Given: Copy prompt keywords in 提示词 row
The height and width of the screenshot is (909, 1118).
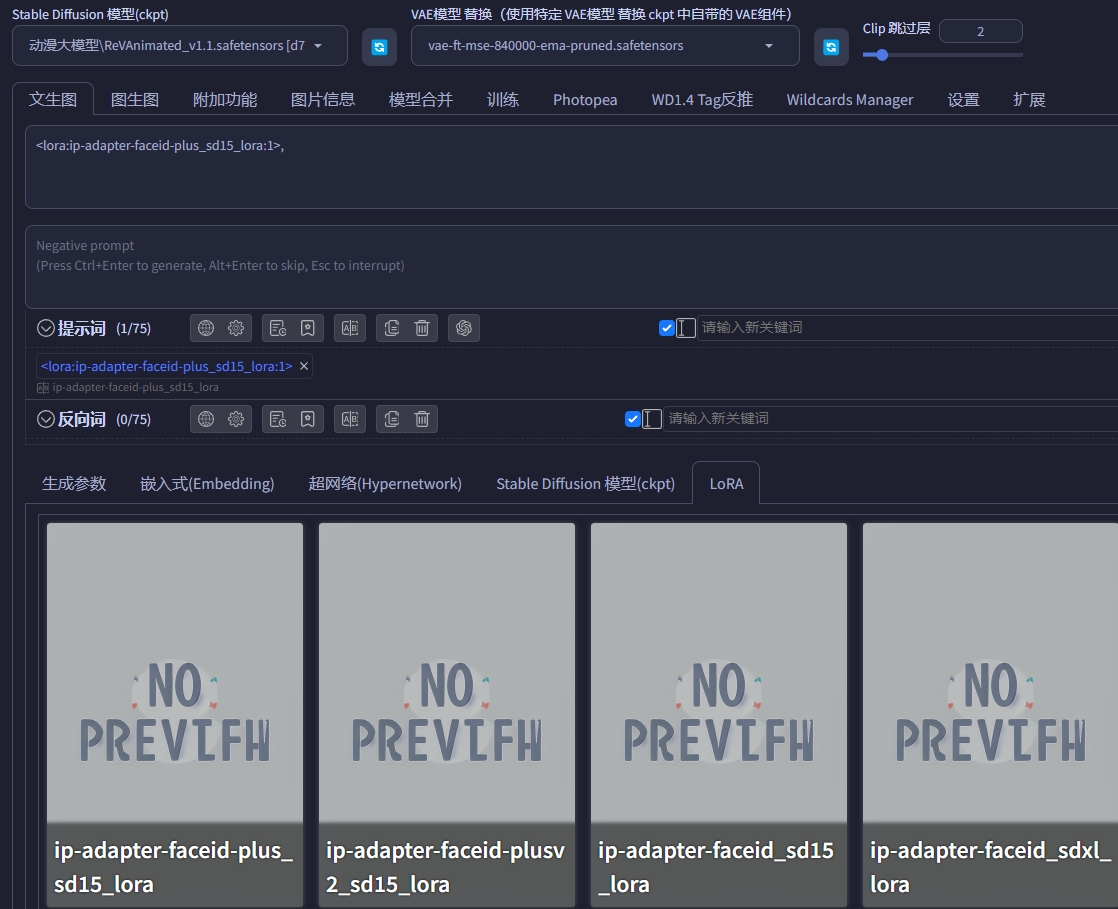Looking at the screenshot, I should (x=392, y=328).
